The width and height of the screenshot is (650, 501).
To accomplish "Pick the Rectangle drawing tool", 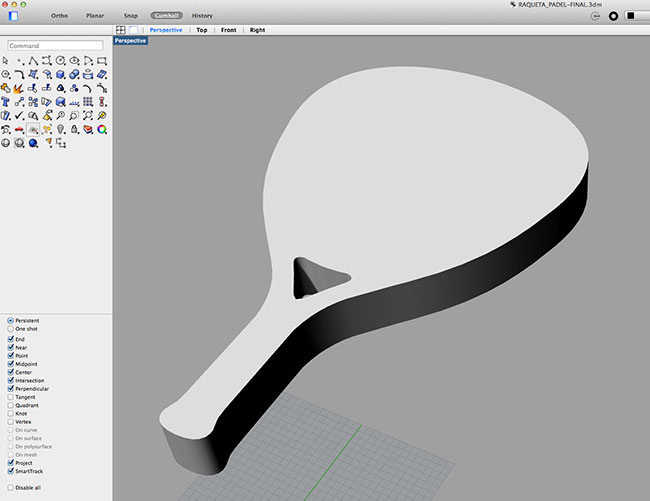I will (102, 61).
